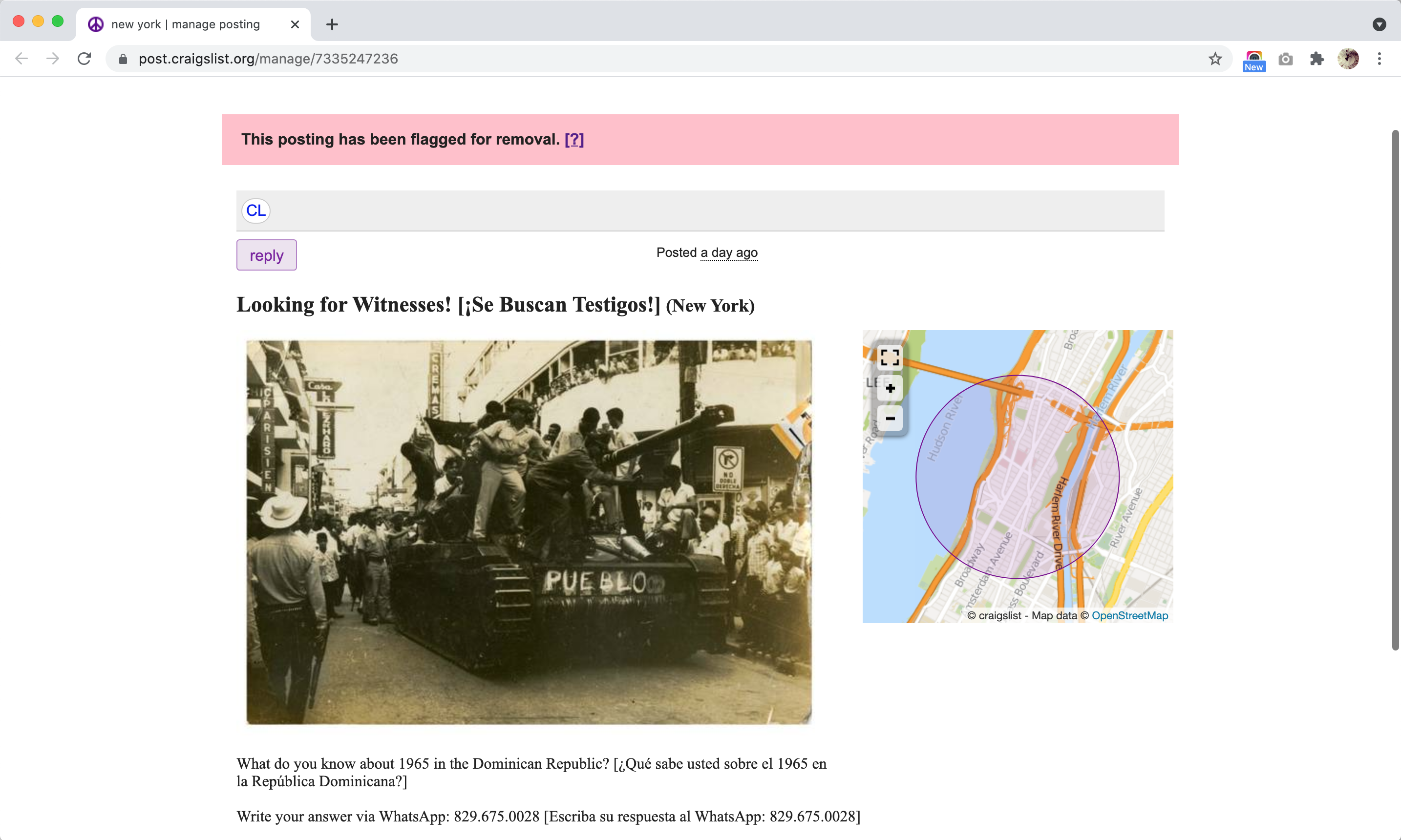Open the flagged removal help [?] link
This screenshot has height=840, width=1401.
pos(574,139)
